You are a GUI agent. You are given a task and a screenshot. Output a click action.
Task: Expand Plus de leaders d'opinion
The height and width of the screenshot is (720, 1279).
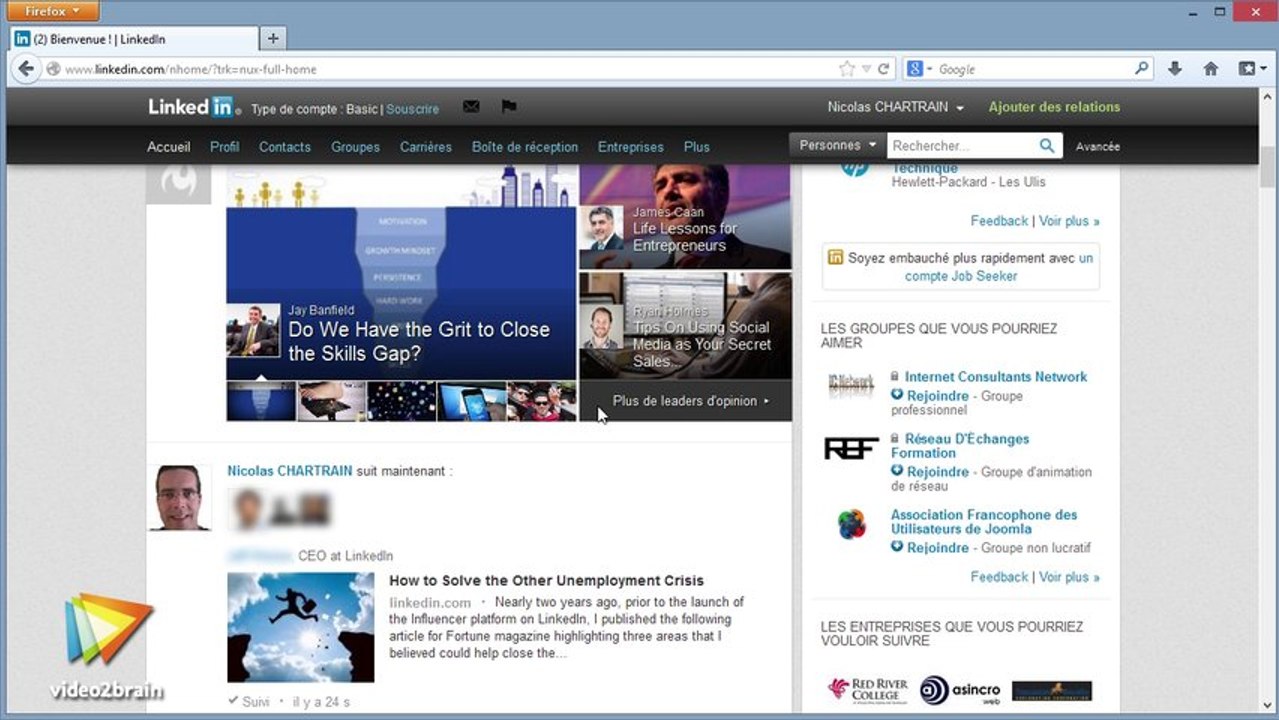click(691, 401)
